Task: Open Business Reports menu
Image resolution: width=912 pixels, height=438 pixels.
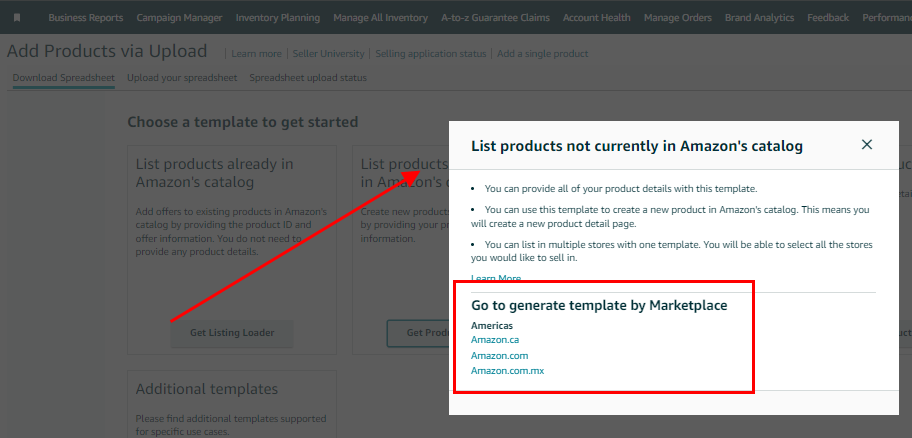Action: (x=86, y=17)
